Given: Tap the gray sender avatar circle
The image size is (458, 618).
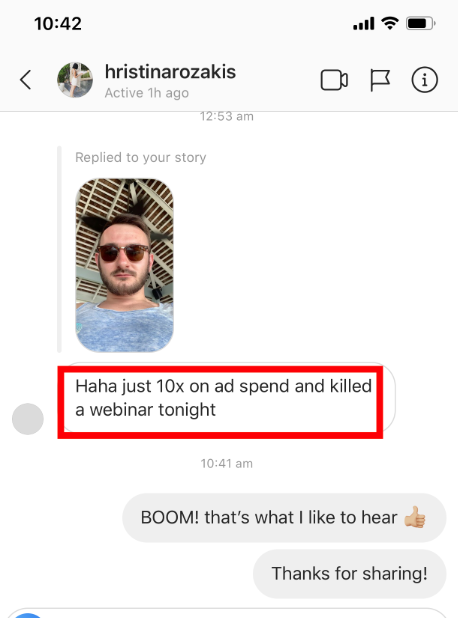Looking at the screenshot, I should tap(28, 419).
